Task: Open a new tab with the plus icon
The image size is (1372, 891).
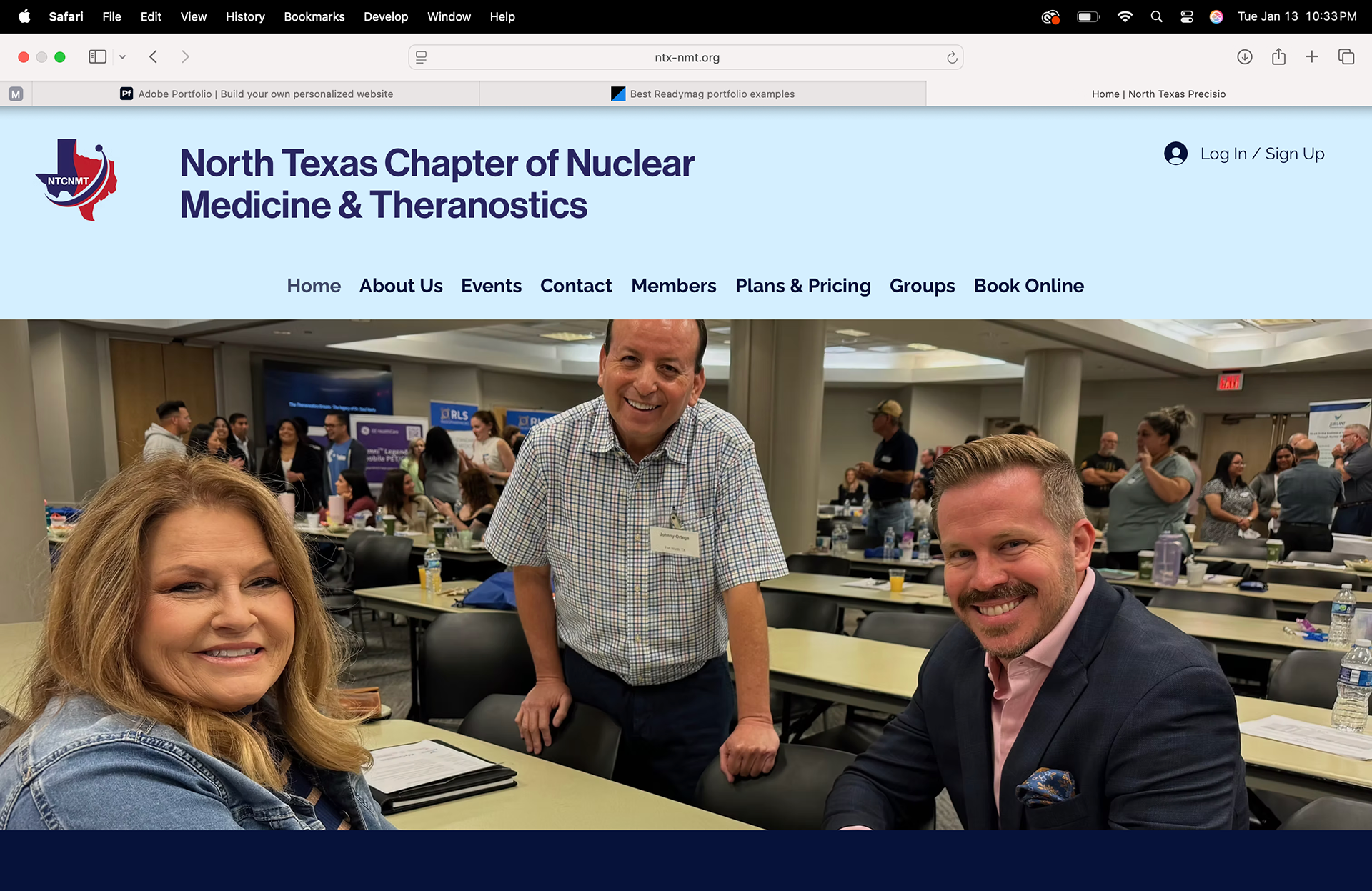Action: coord(1312,56)
